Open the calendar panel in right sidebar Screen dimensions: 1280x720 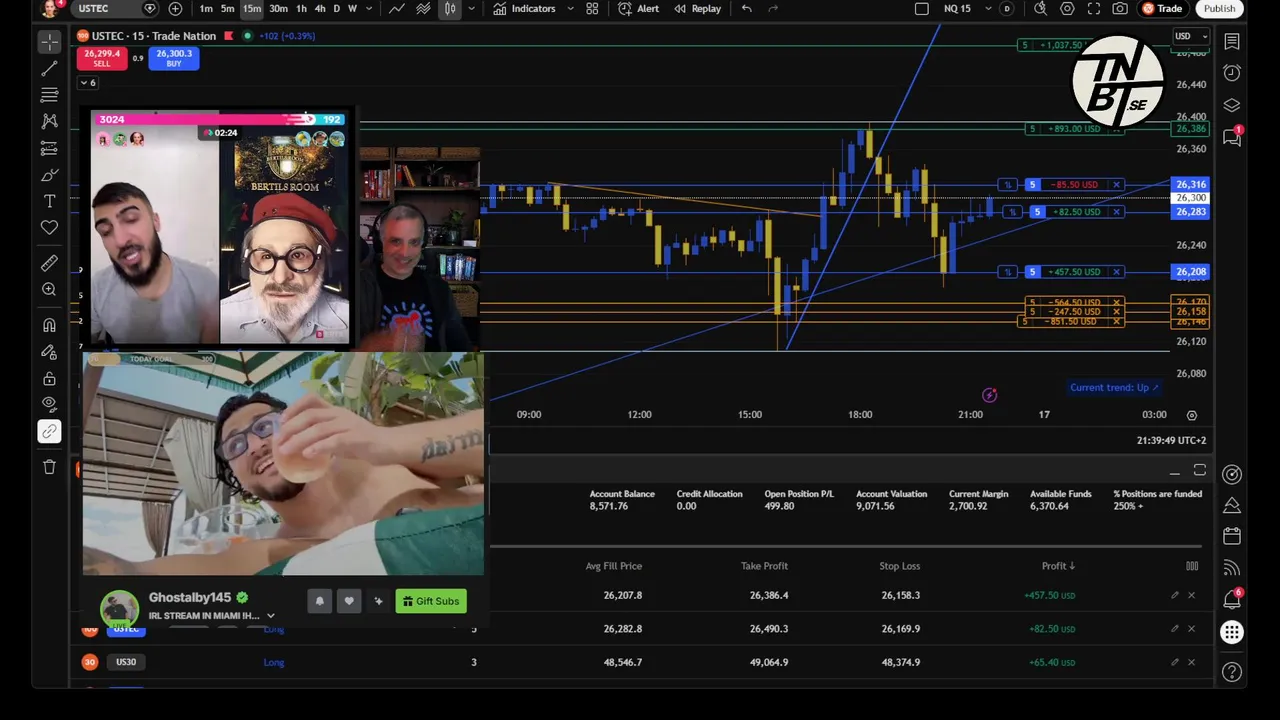click(1232, 537)
